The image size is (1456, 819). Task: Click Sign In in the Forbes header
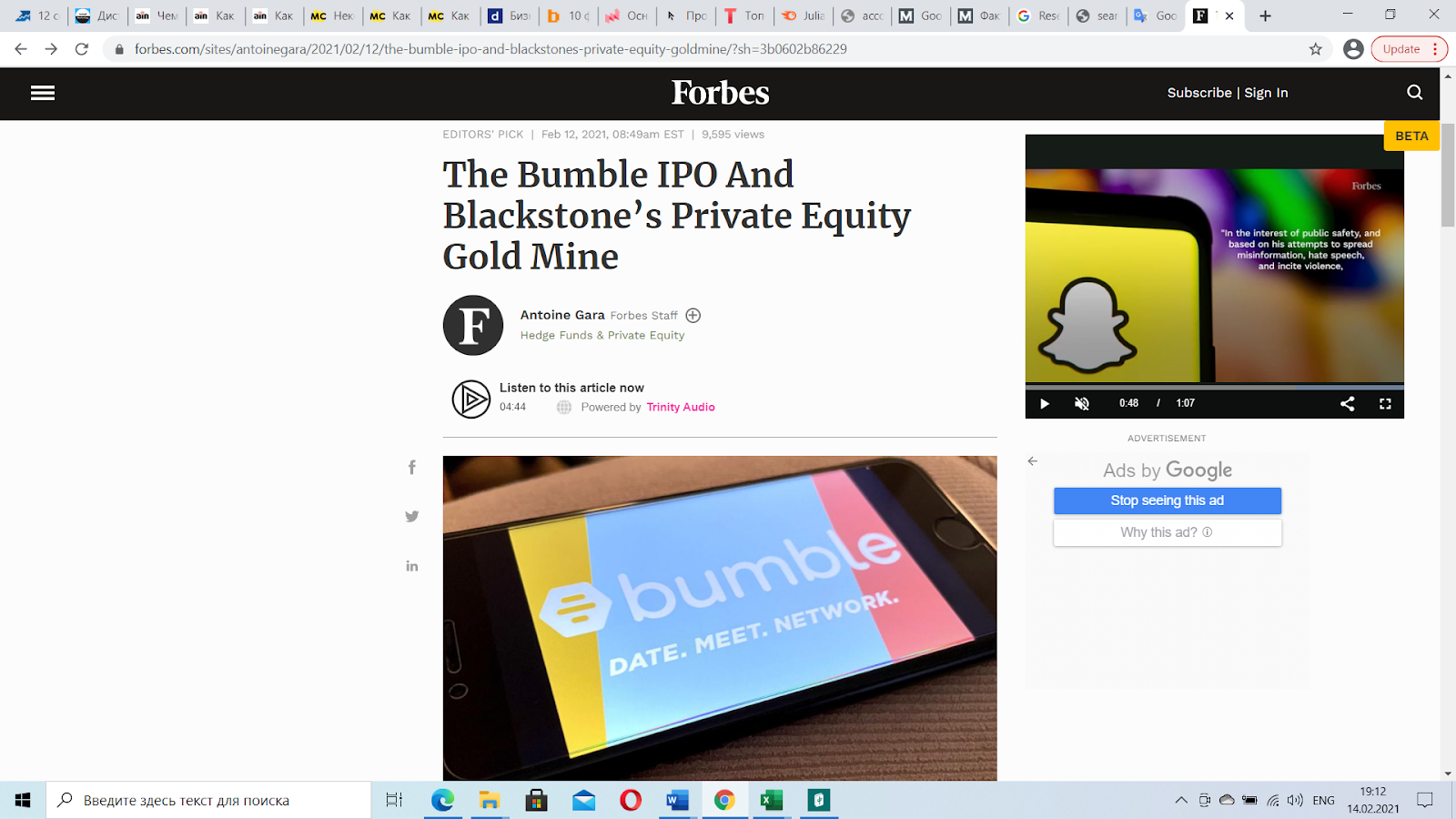click(x=1266, y=93)
